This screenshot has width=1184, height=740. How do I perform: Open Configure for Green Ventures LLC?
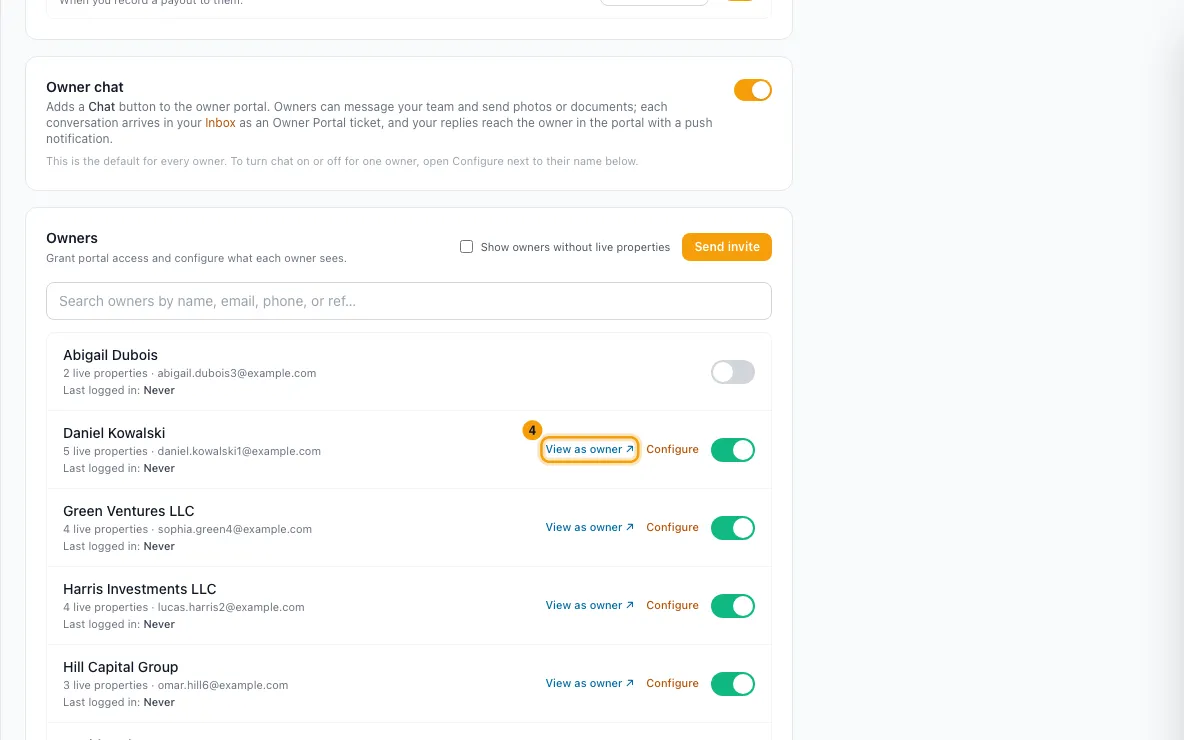tap(672, 527)
